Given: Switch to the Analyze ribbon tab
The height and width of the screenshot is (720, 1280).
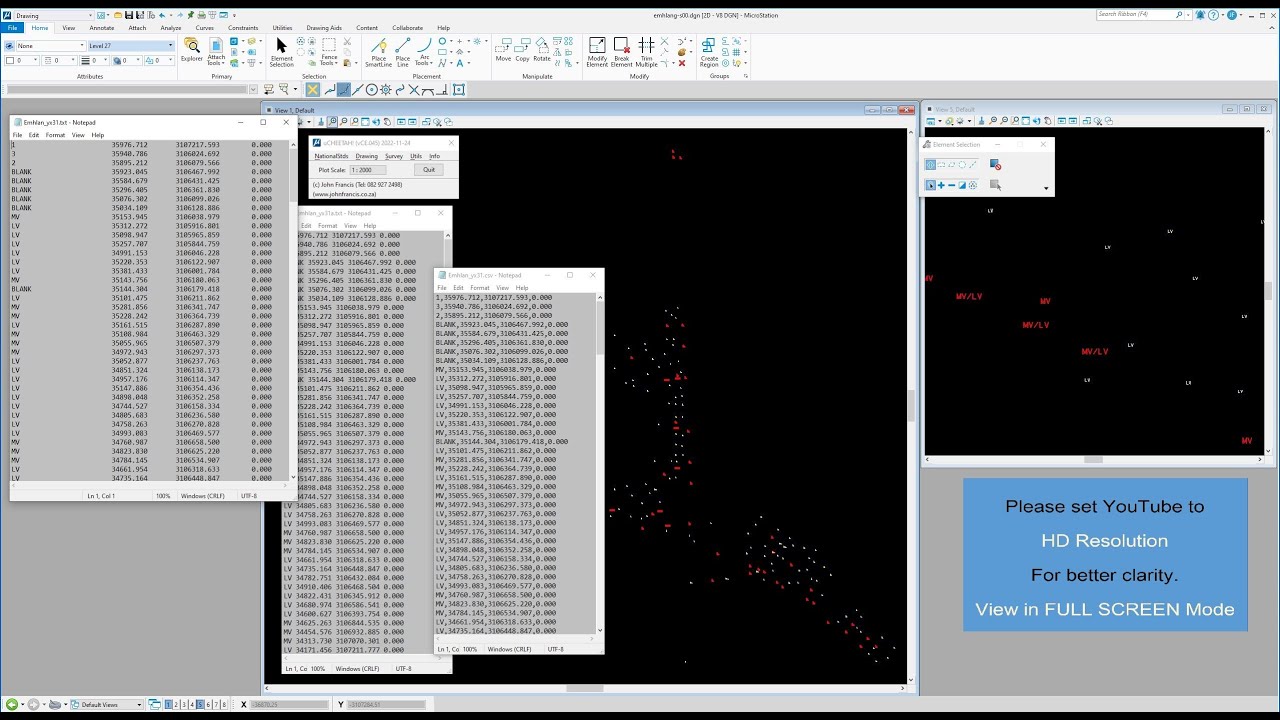Looking at the screenshot, I should tap(171, 28).
